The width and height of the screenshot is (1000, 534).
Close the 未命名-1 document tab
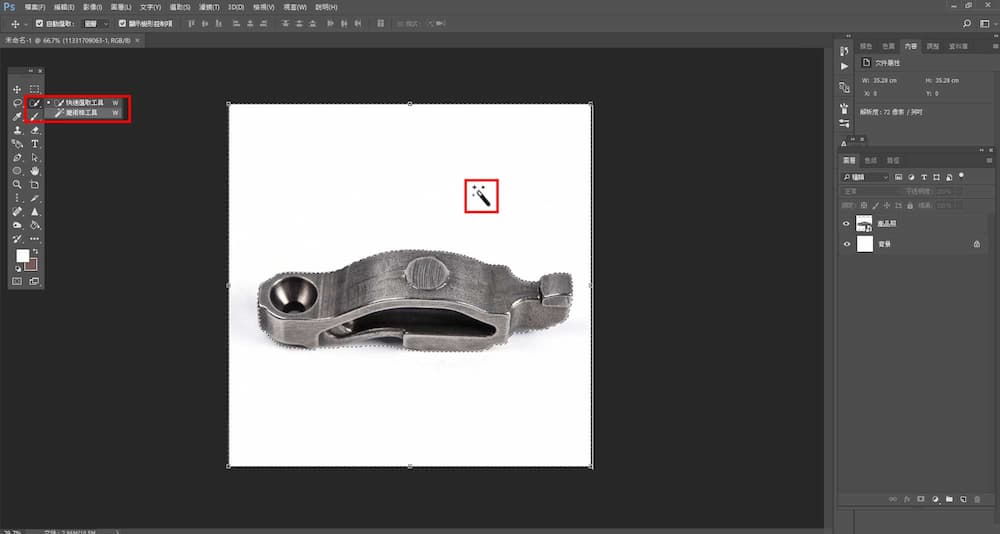137,40
